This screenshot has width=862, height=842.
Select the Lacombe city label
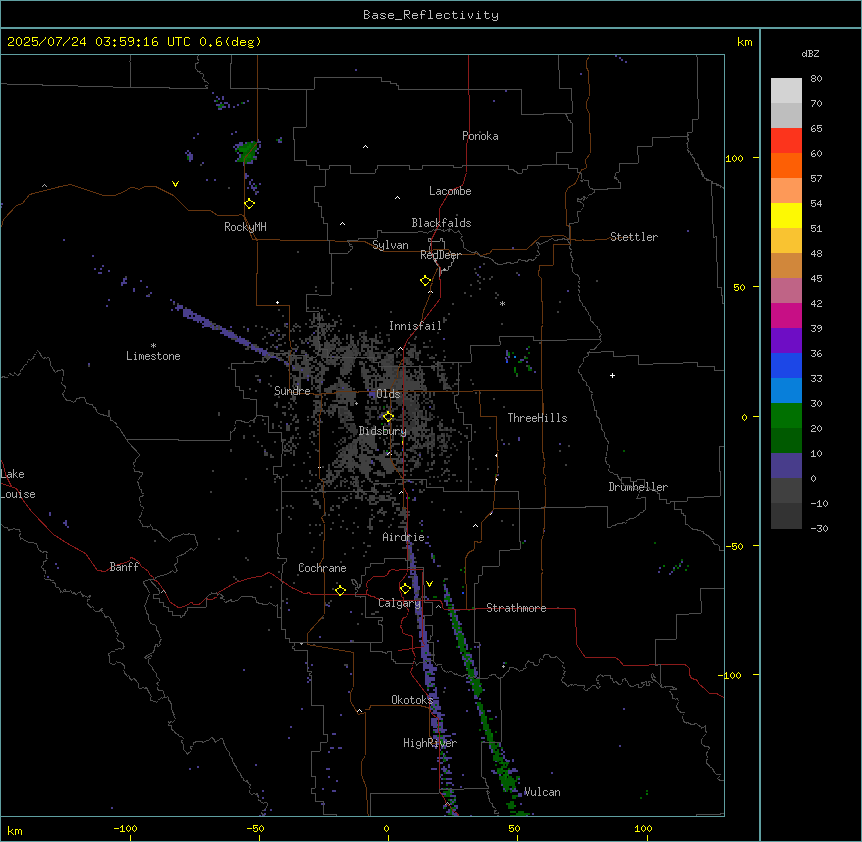[x=450, y=191]
